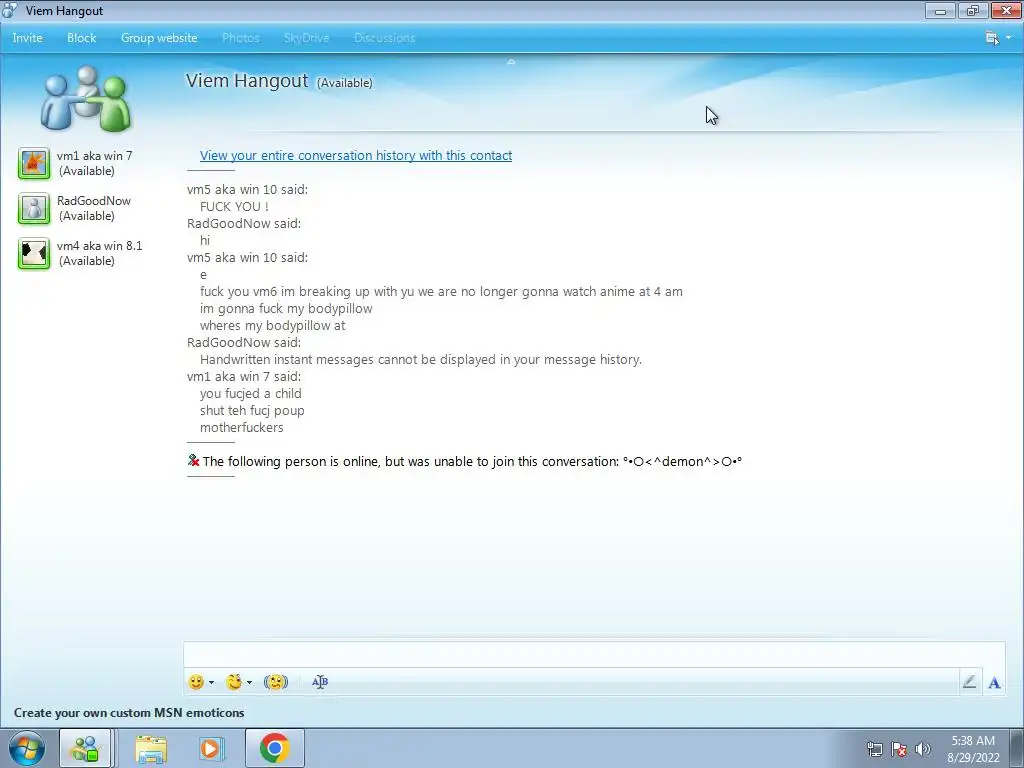Click the message input field

594,654
